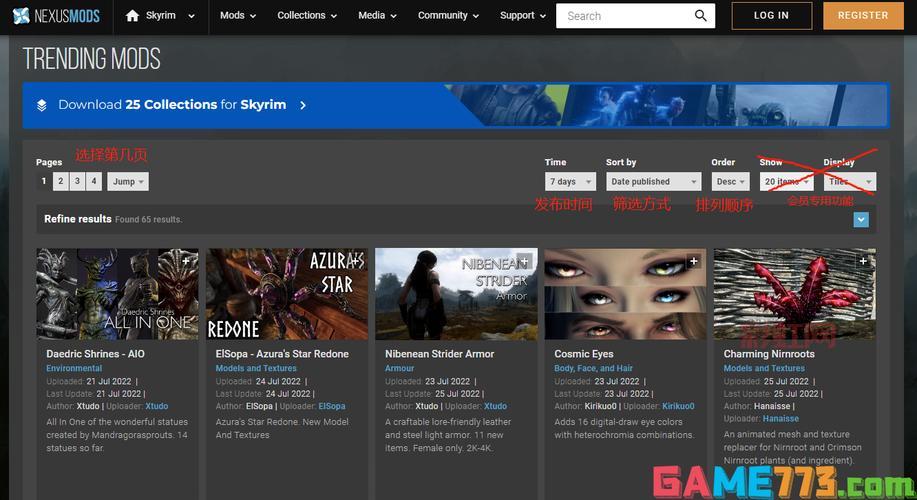Open the Display Tiles dropdown
Image resolution: width=917 pixels, height=500 pixels.
point(850,181)
